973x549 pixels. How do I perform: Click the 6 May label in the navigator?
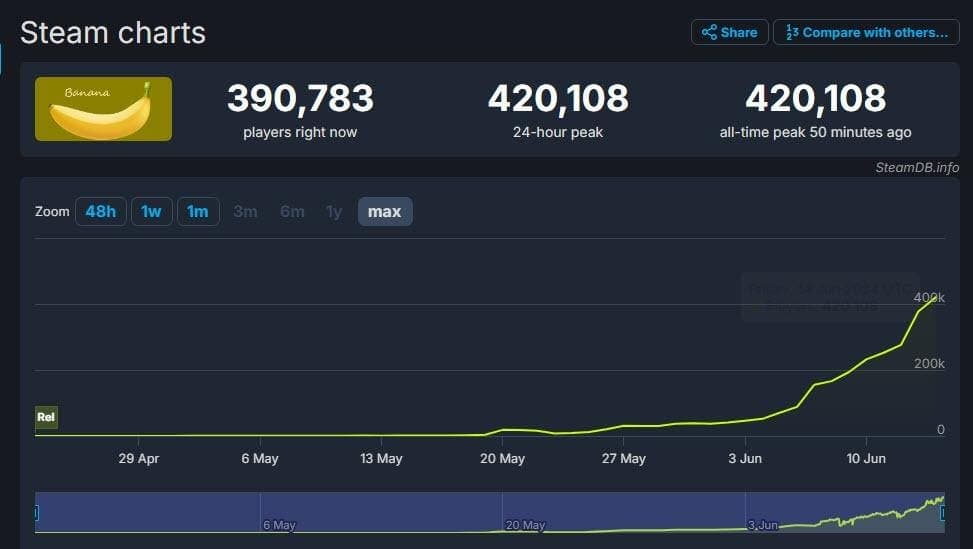pos(279,525)
